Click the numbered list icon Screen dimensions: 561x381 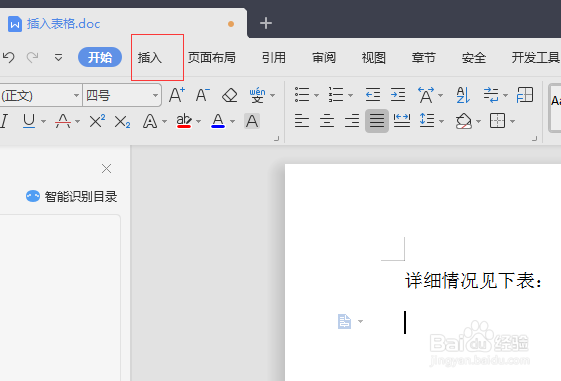336,95
